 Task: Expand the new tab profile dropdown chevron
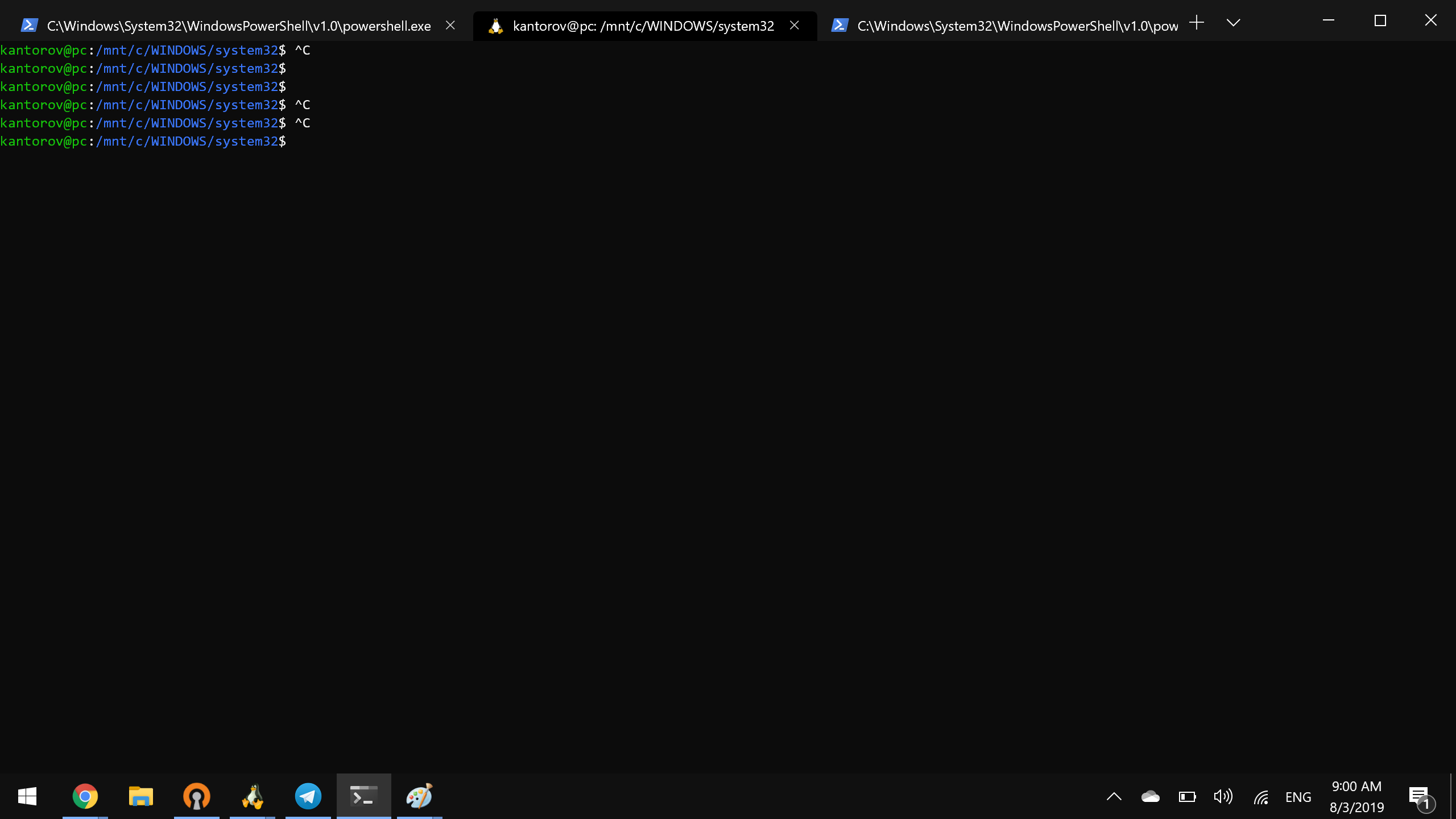coord(1233,23)
